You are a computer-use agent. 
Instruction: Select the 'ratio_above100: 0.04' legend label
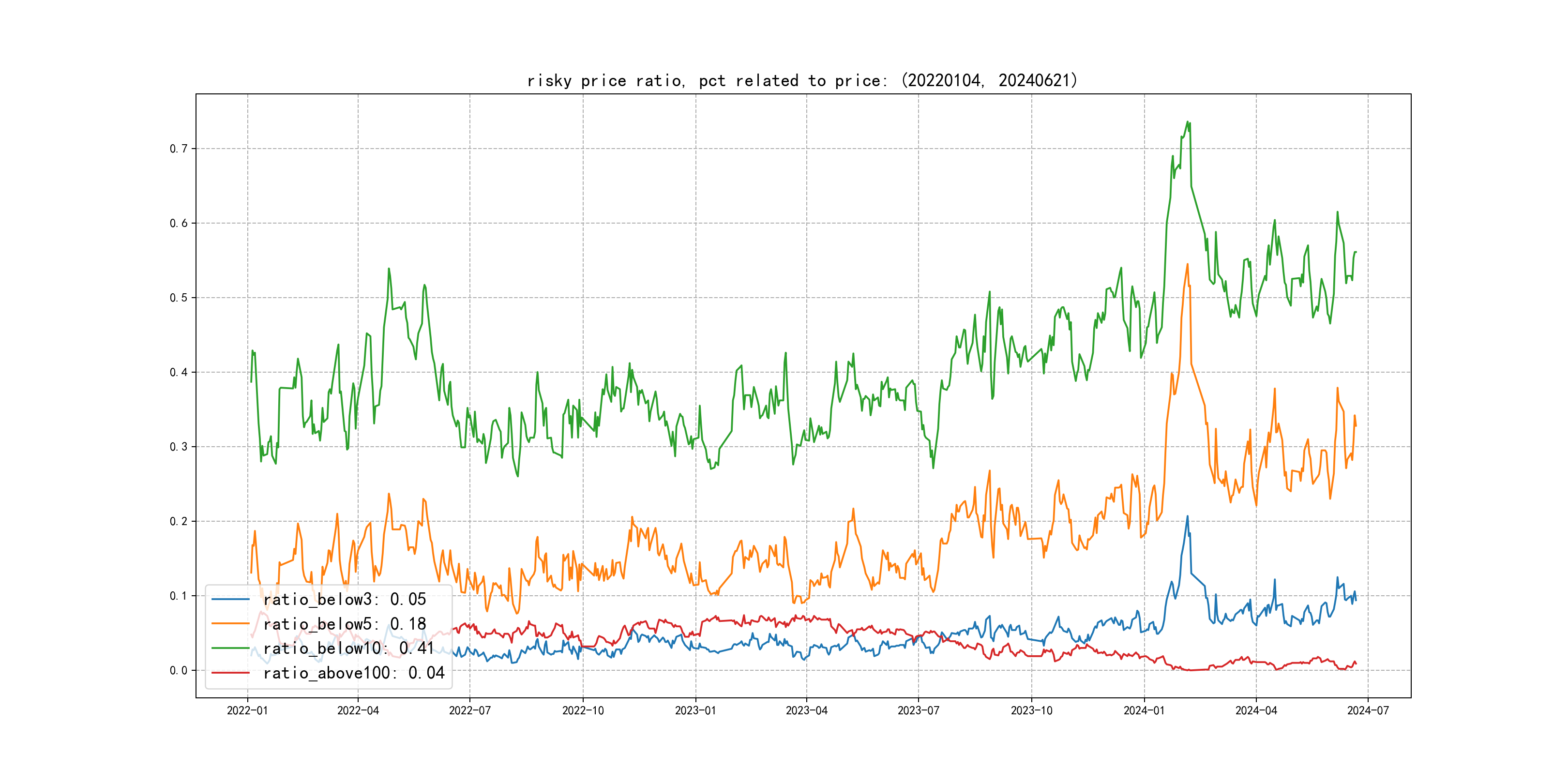(354, 673)
